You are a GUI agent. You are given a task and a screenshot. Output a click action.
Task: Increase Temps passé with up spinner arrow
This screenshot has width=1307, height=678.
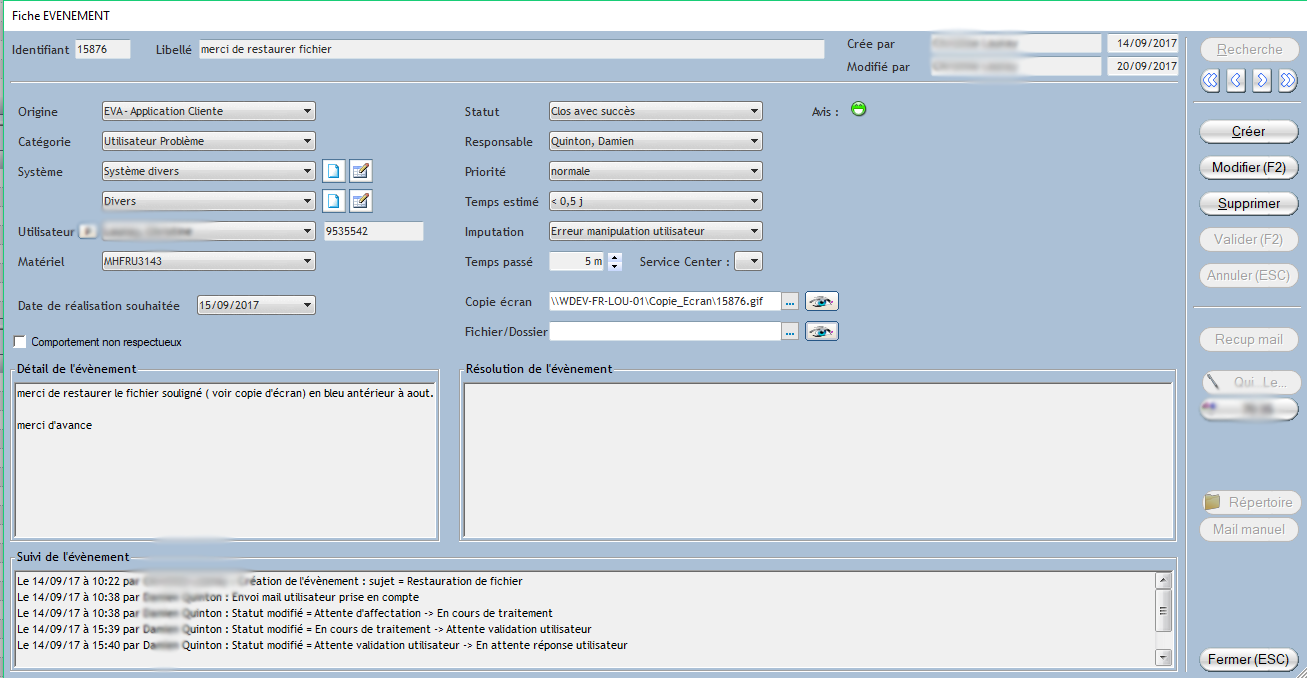[615, 257]
